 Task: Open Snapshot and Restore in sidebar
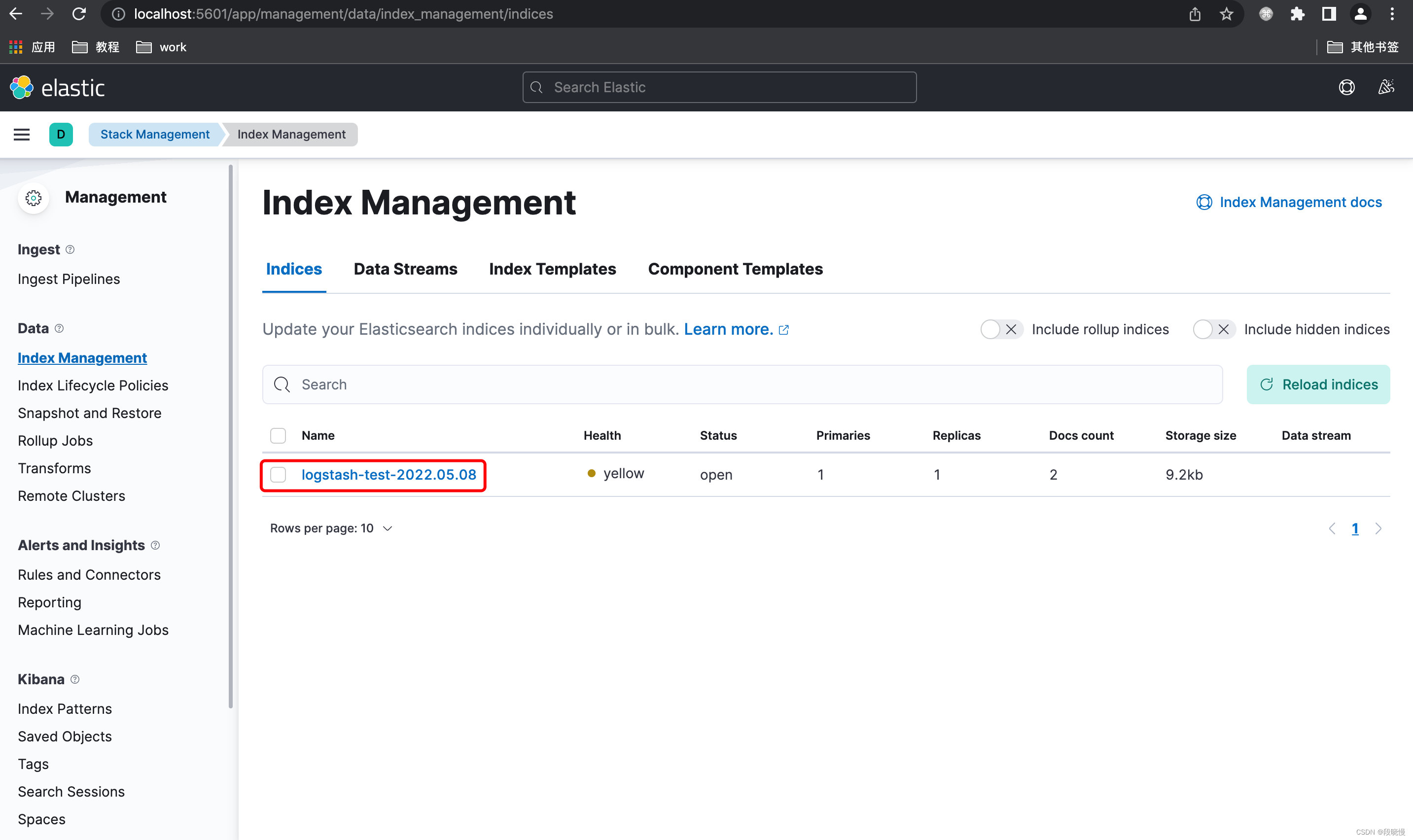(x=89, y=413)
